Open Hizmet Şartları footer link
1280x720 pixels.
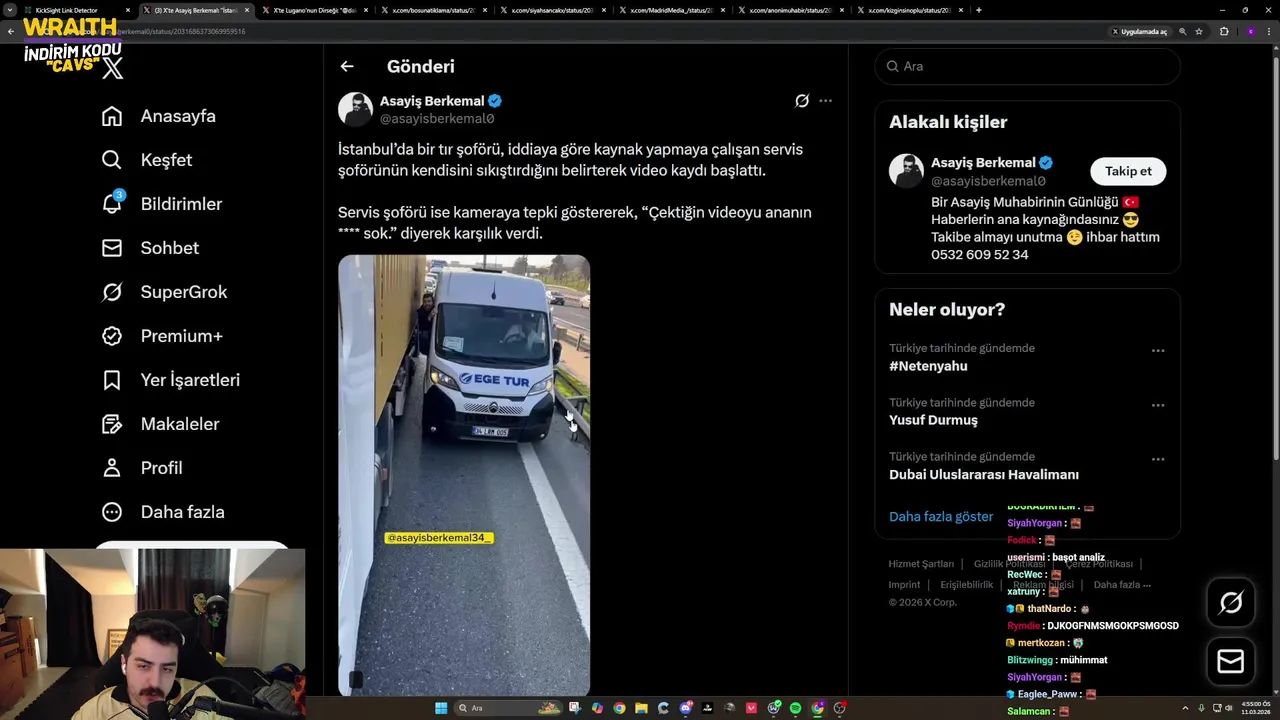click(921, 564)
